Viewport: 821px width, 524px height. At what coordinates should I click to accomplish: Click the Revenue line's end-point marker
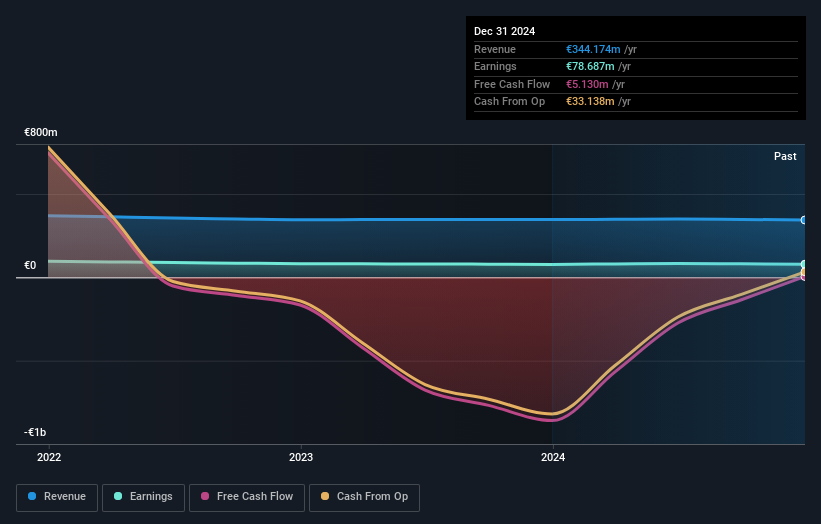click(804, 220)
